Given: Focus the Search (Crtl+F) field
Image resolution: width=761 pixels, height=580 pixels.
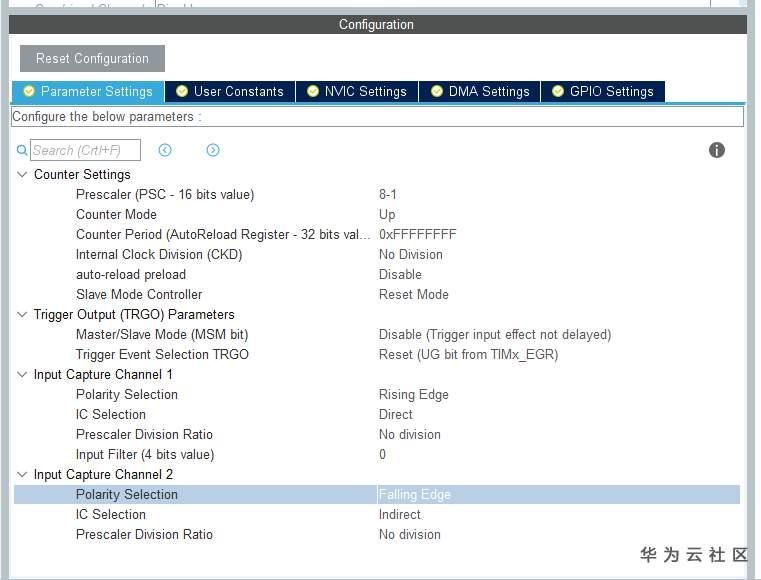Looking at the screenshot, I should (85, 150).
